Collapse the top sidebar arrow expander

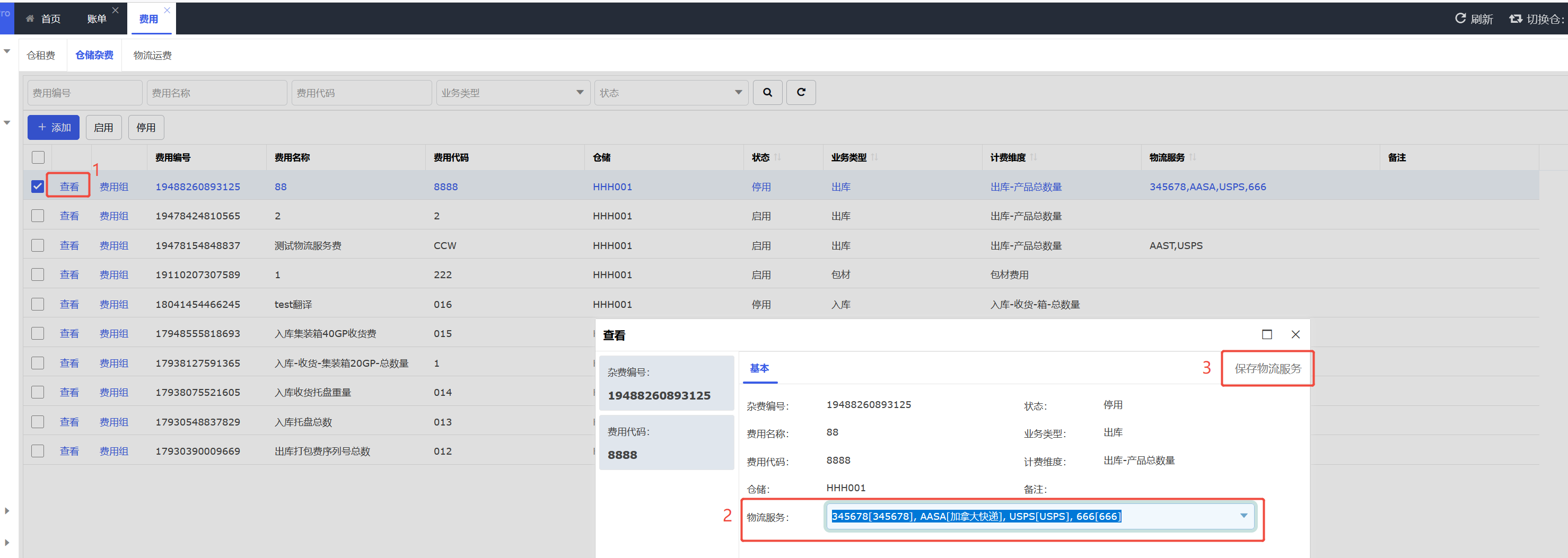coord(7,51)
